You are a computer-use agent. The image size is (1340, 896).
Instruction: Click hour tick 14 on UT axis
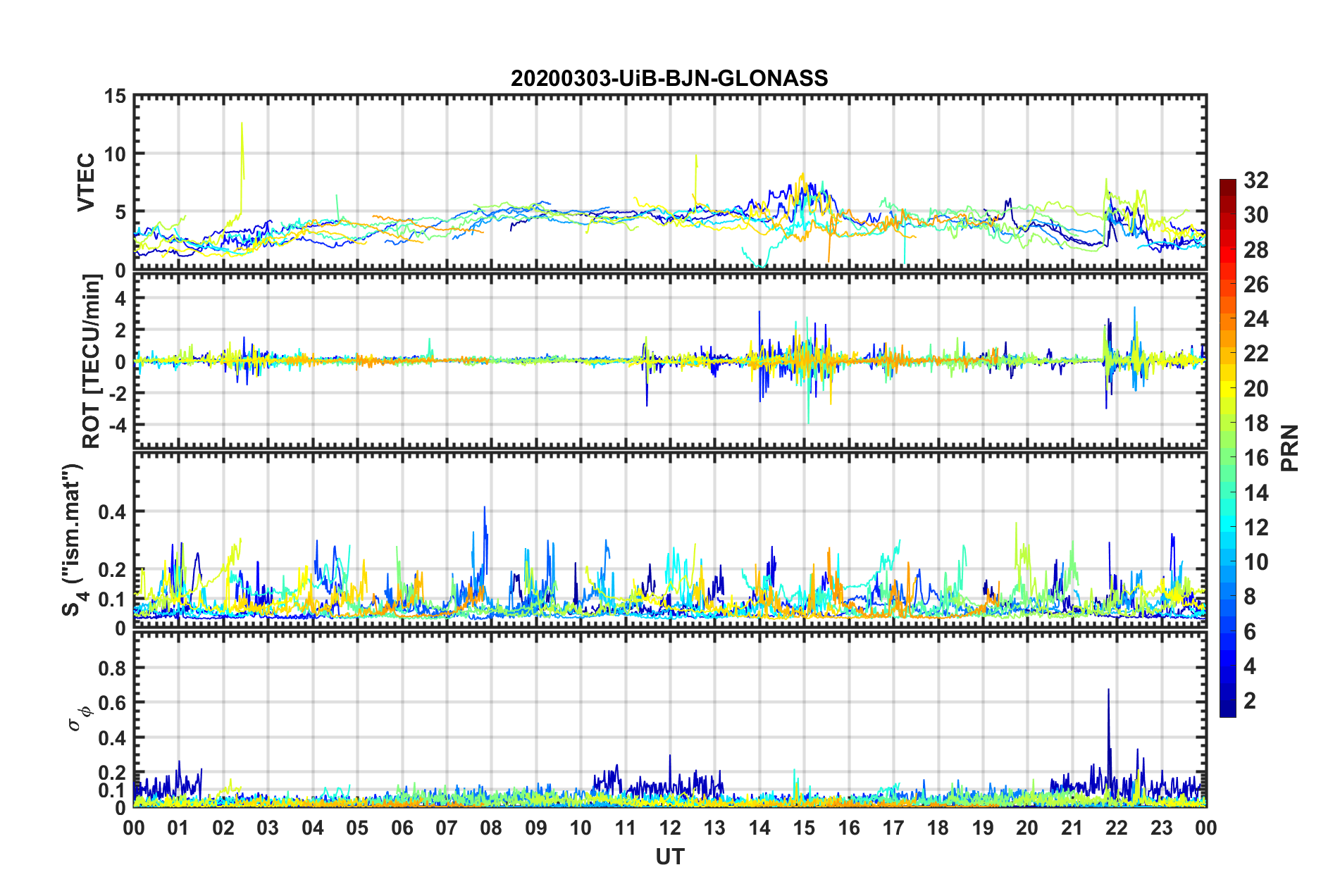[x=759, y=828]
